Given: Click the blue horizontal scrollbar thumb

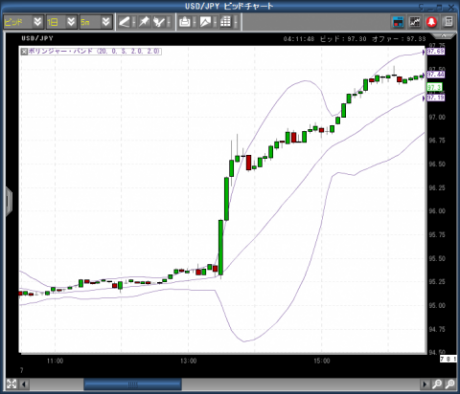Looking at the screenshot, I should tap(133, 384).
